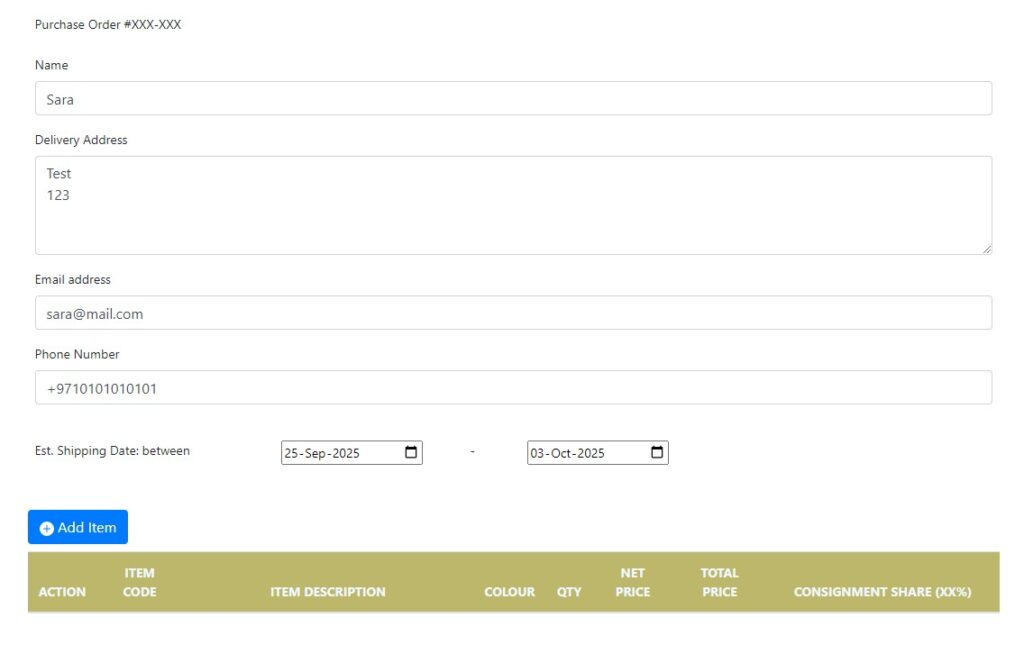
Task: Select the NET PRICE column header
Action: pyautogui.click(x=632, y=582)
